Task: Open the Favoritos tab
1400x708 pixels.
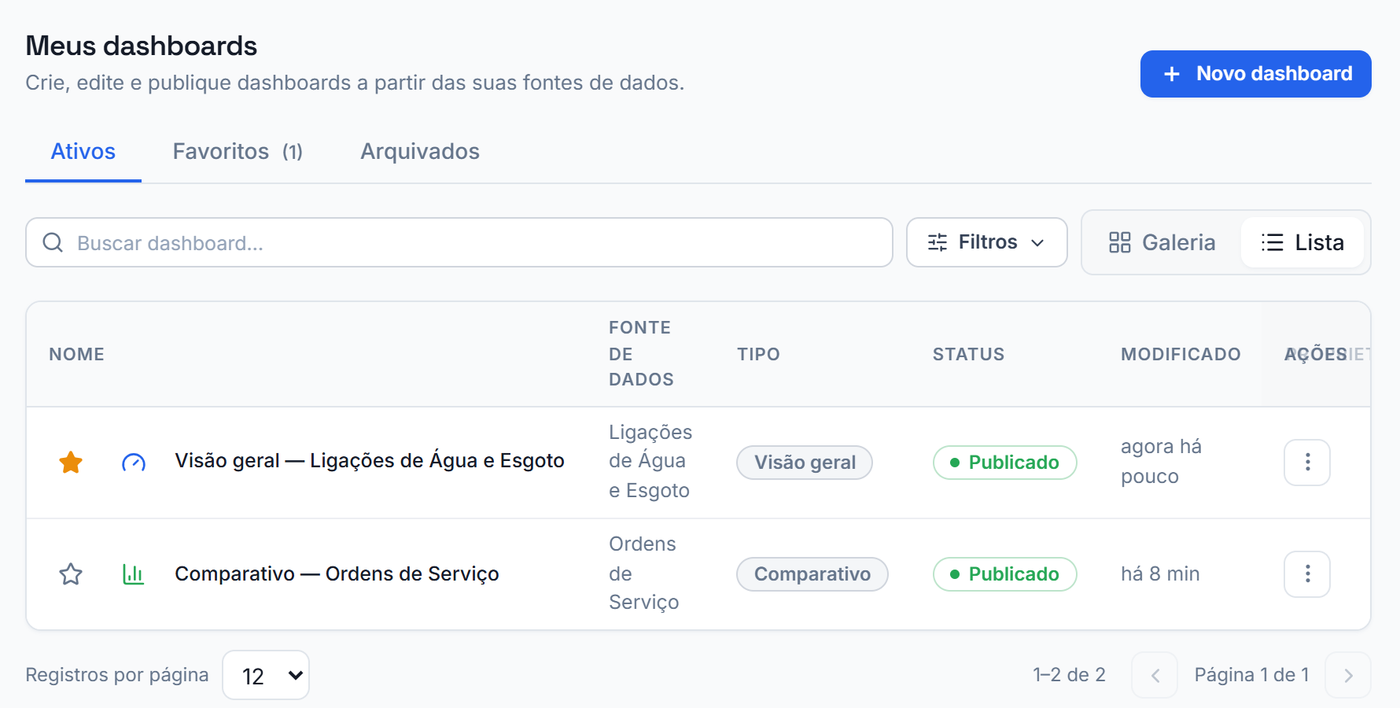Action: (x=238, y=152)
